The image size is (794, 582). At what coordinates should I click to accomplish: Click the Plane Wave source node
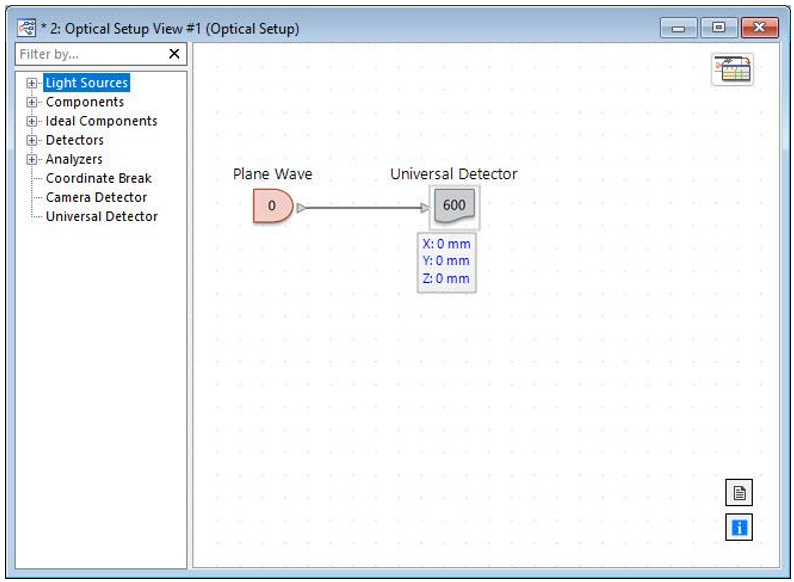click(x=272, y=206)
